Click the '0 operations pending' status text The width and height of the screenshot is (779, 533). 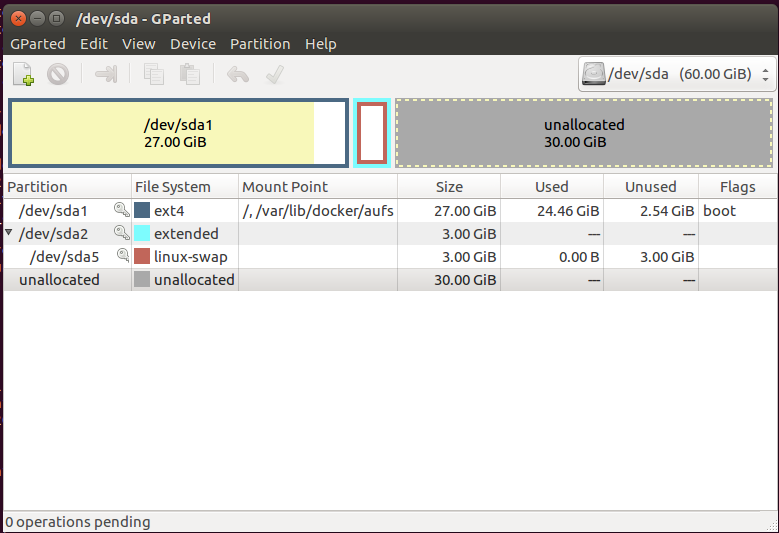click(x=78, y=522)
